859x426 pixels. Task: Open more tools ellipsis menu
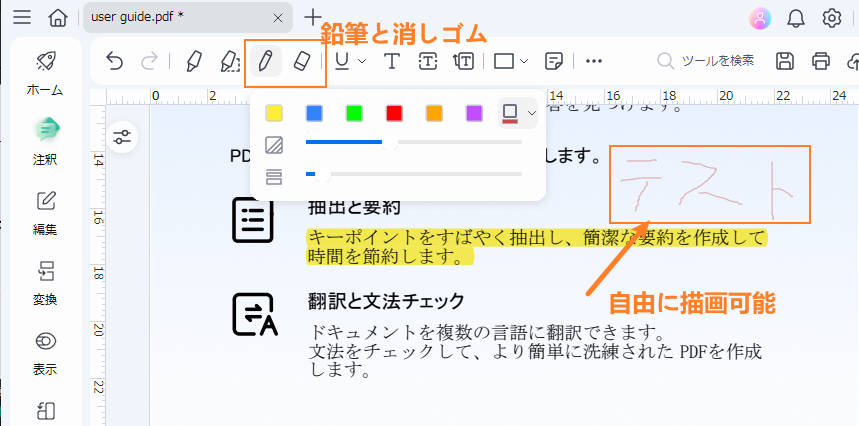[594, 61]
